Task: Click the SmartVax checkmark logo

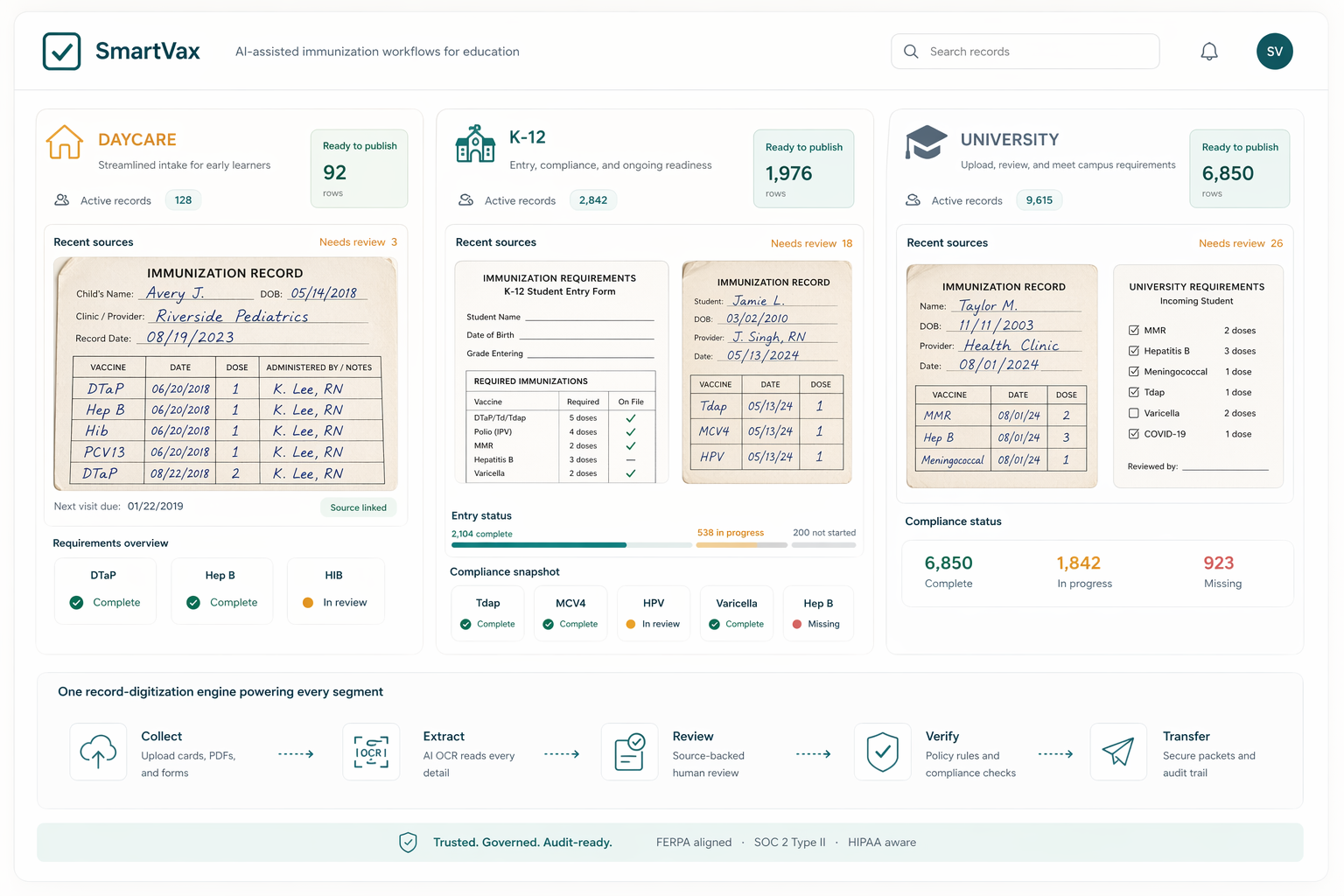Action: (x=61, y=51)
